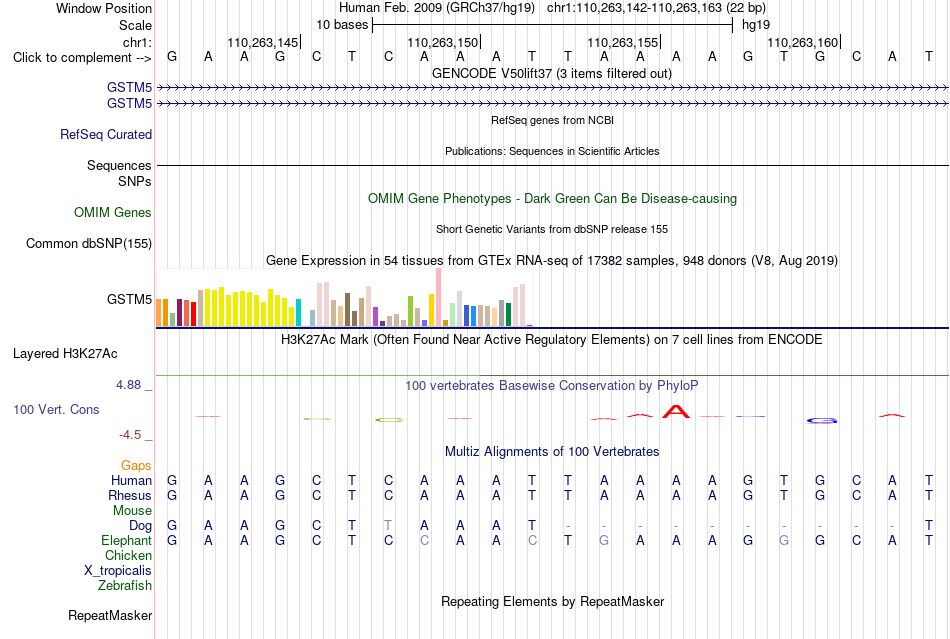Open Gene Expression in 54 tissues GTEx title
Screen dimensions: 950x639
[552, 260]
